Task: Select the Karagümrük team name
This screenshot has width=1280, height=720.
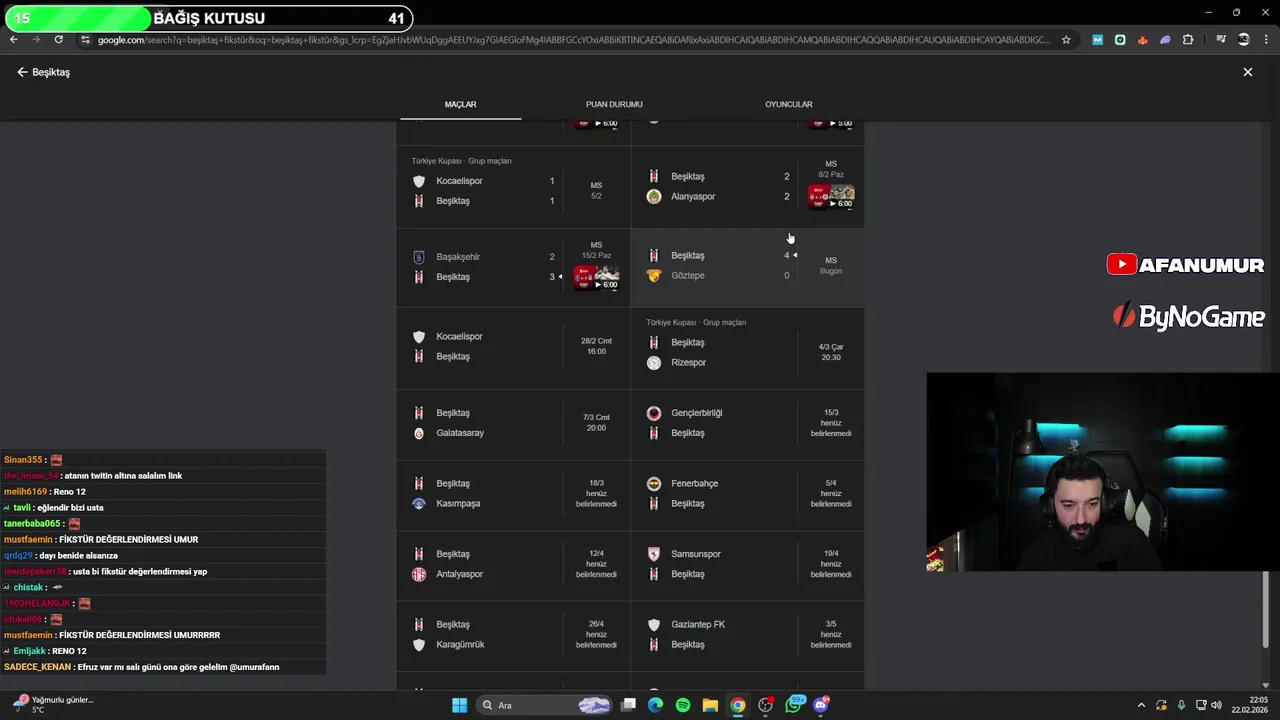Action: pos(460,644)
